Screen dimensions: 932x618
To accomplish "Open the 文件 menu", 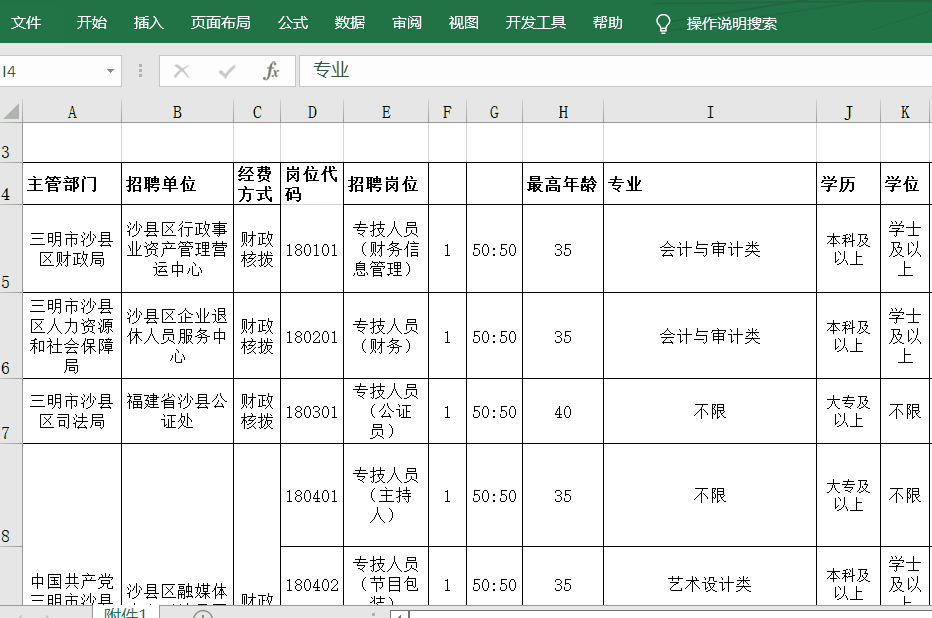I will point(26,23).
